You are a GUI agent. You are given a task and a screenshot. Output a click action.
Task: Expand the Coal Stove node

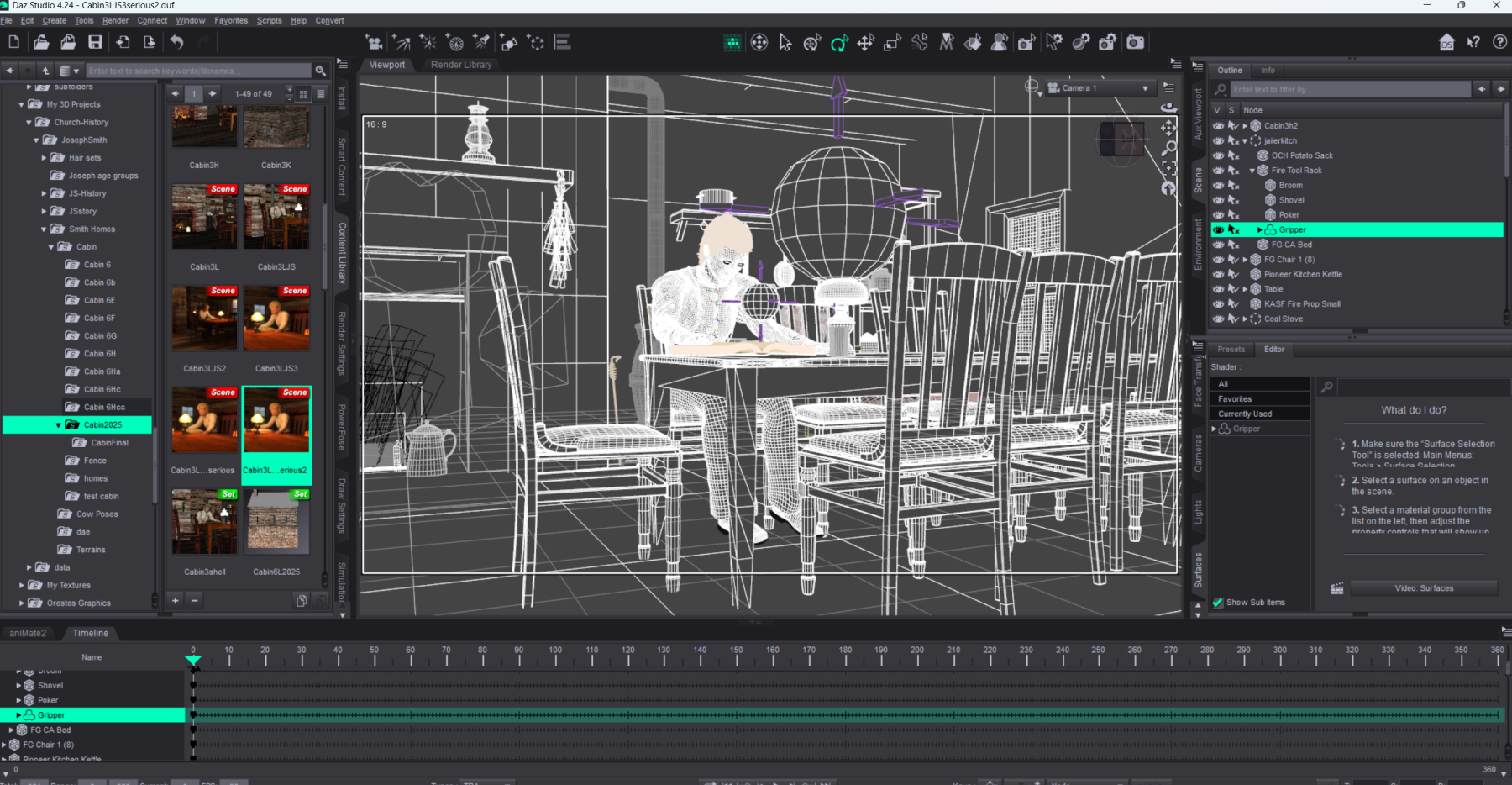pyautogui.click(x=1245, y=319)
